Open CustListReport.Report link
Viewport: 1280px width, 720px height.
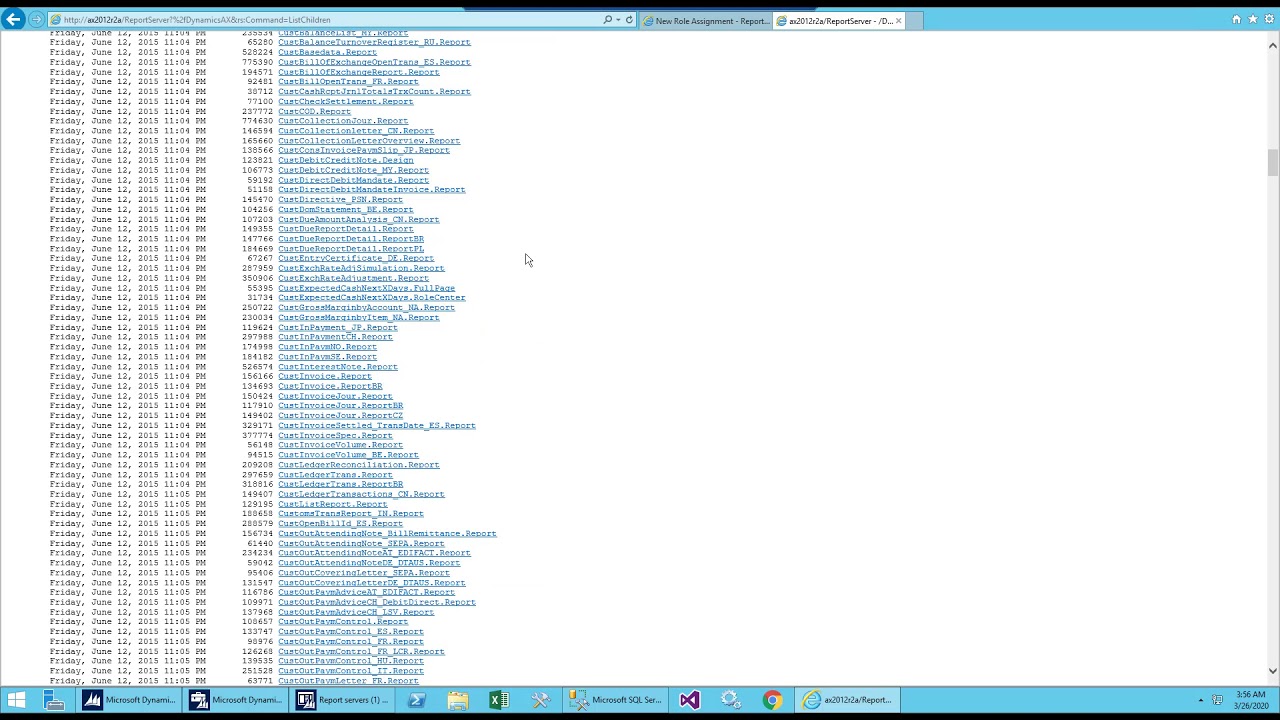pos(333,504)
